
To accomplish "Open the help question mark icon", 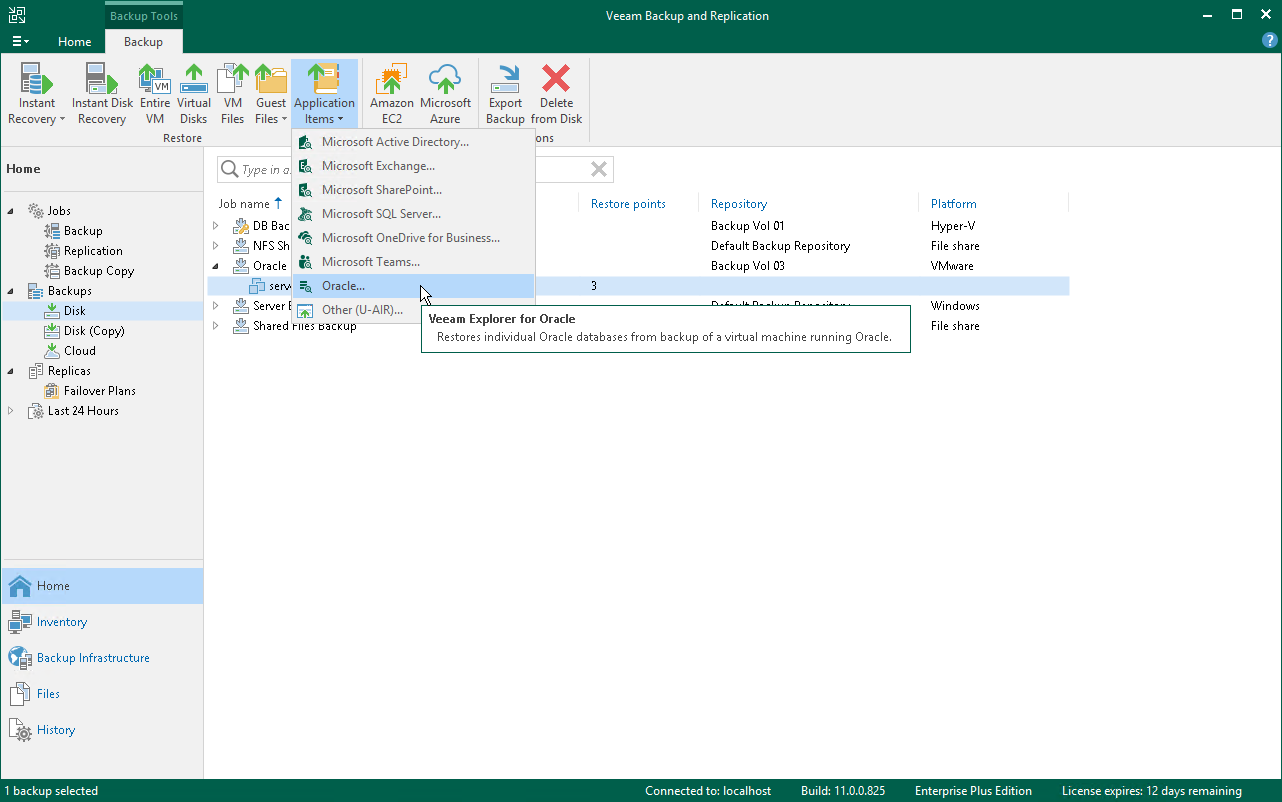I will click(x=1269, y=41).
